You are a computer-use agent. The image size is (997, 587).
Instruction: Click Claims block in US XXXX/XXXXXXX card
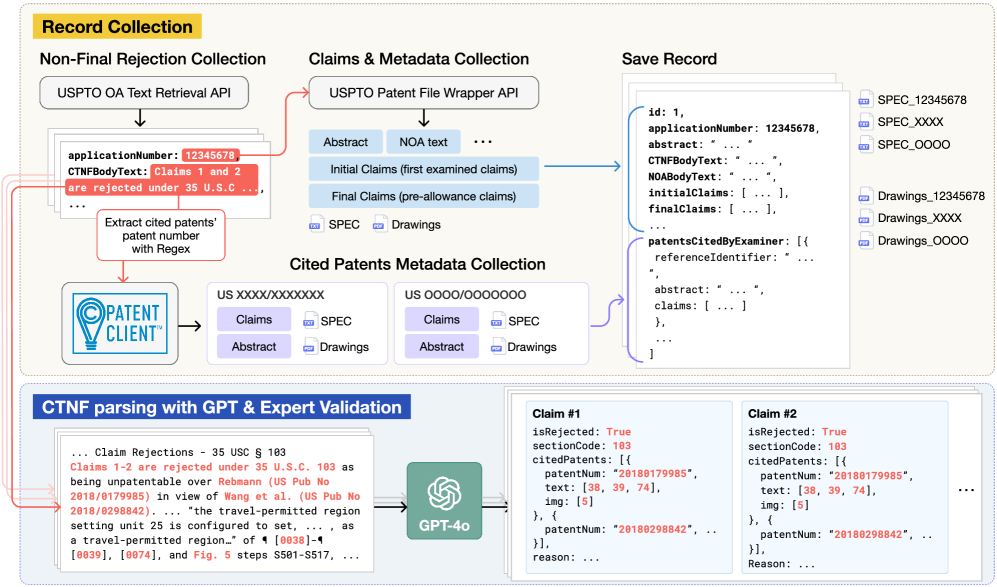(x=254, y=319)
